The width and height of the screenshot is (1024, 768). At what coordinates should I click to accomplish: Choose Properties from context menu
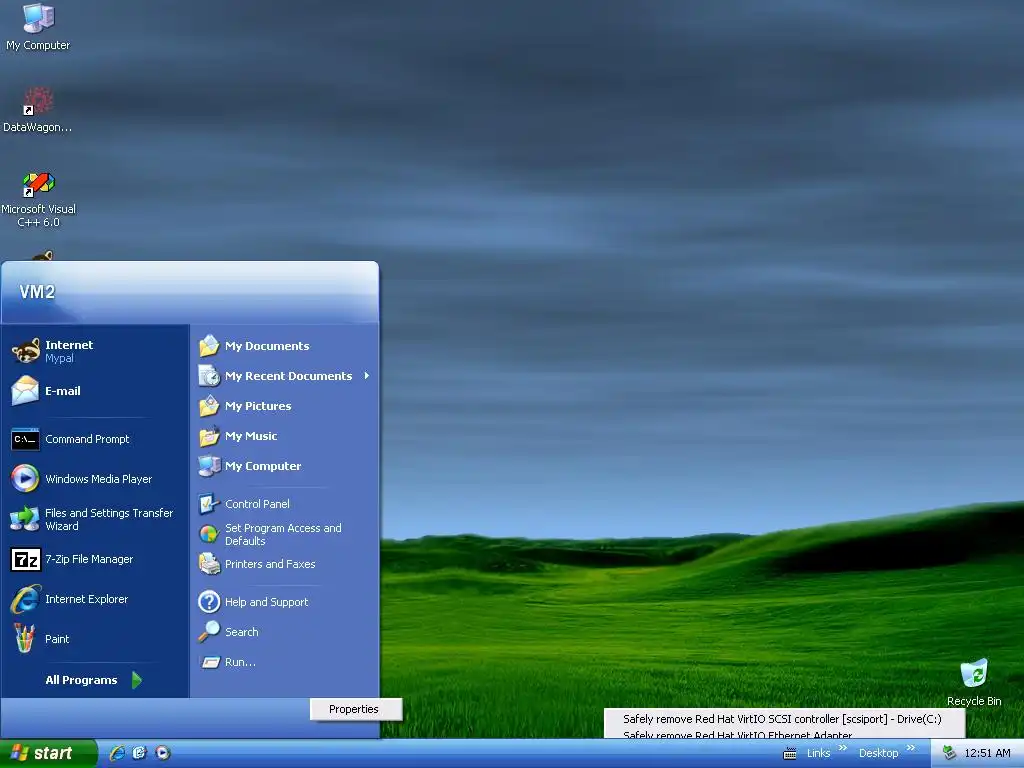point(356,709)
